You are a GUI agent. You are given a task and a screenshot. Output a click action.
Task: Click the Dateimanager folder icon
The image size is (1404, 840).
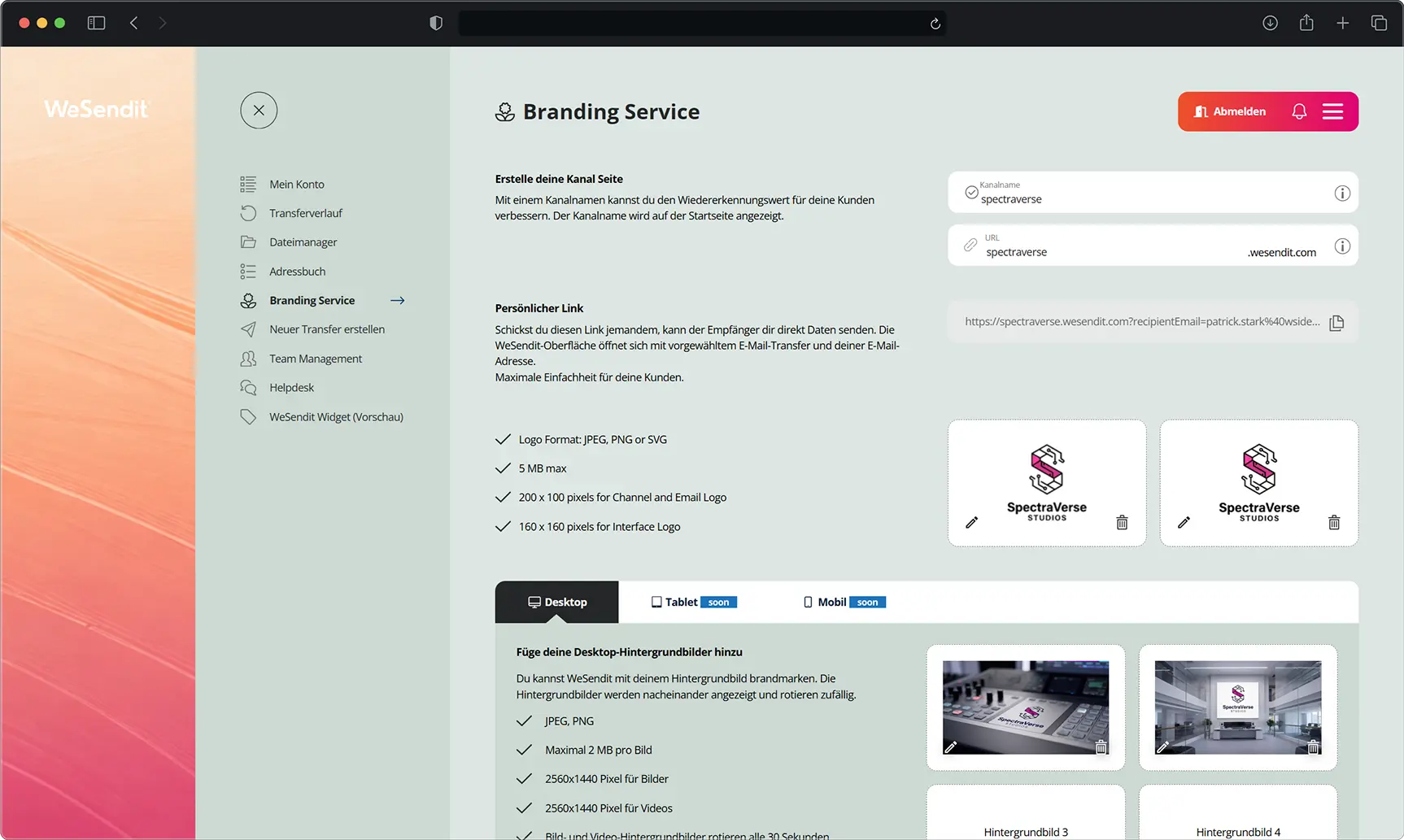(x=248, y=242)
